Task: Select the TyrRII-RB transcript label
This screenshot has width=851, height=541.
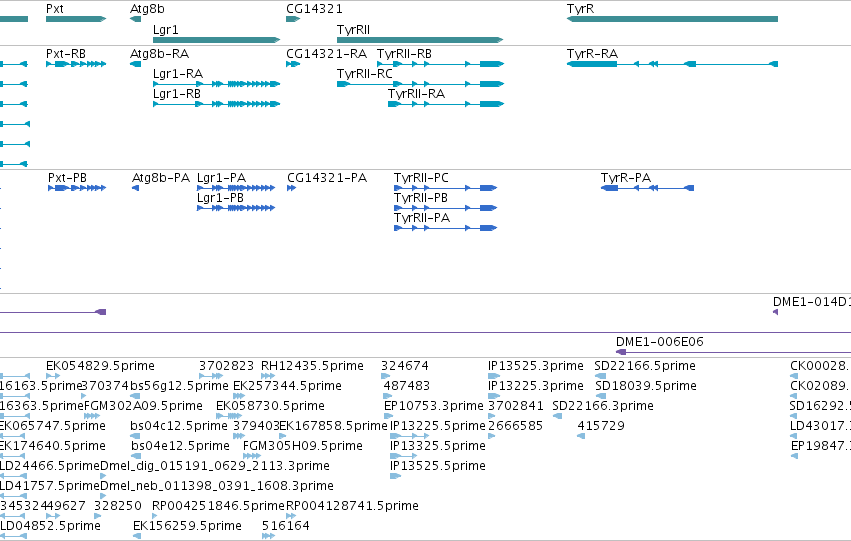Action: click(404, 54)
